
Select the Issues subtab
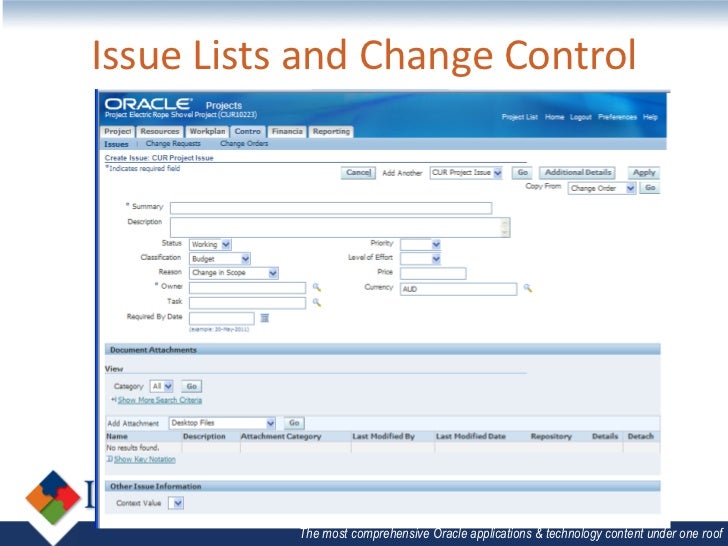point(116,144)
